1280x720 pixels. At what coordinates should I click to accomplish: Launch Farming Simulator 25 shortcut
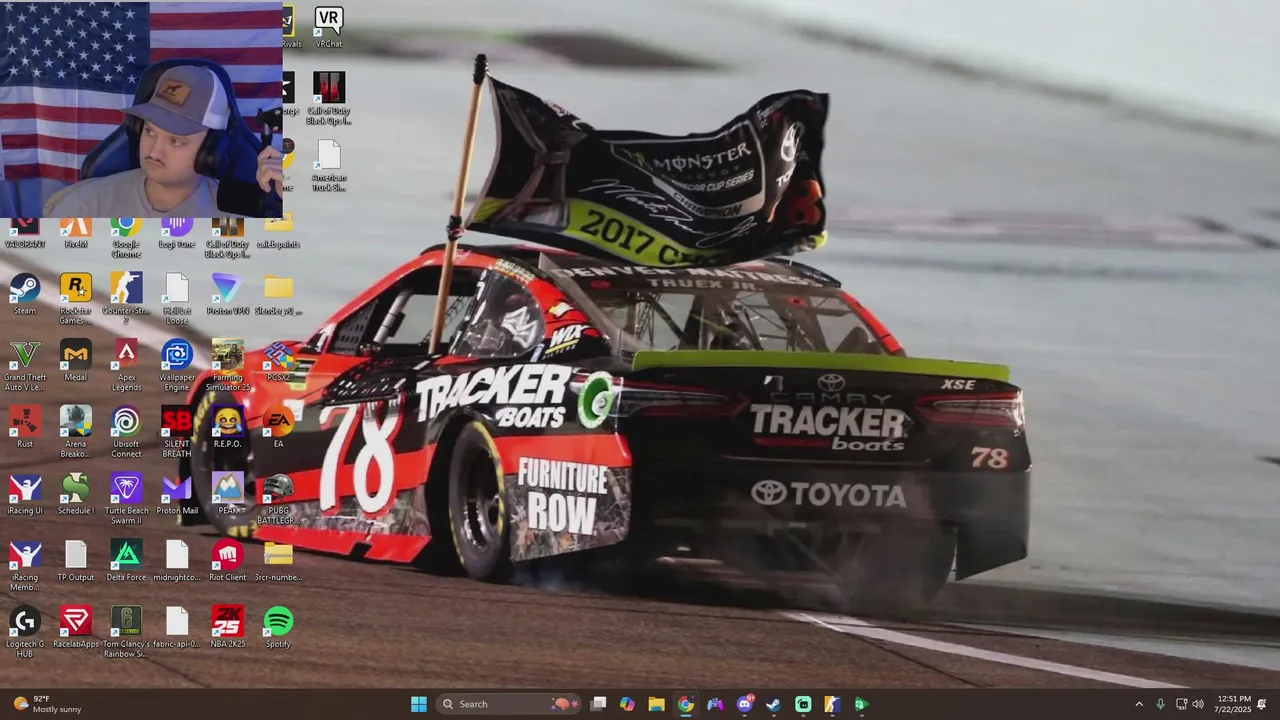point(227,365)
